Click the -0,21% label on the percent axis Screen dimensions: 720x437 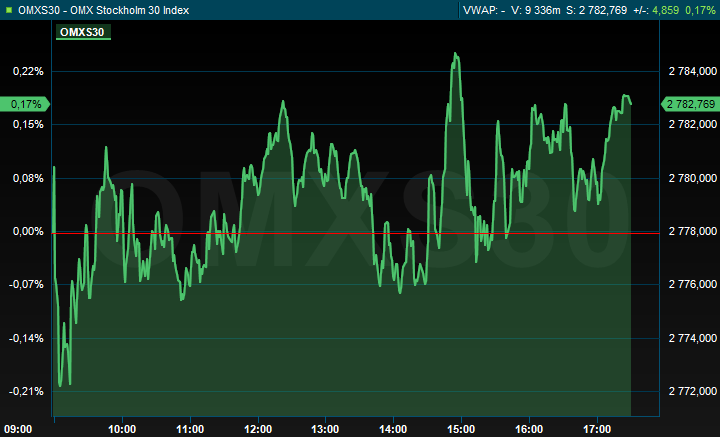point(25,391)
